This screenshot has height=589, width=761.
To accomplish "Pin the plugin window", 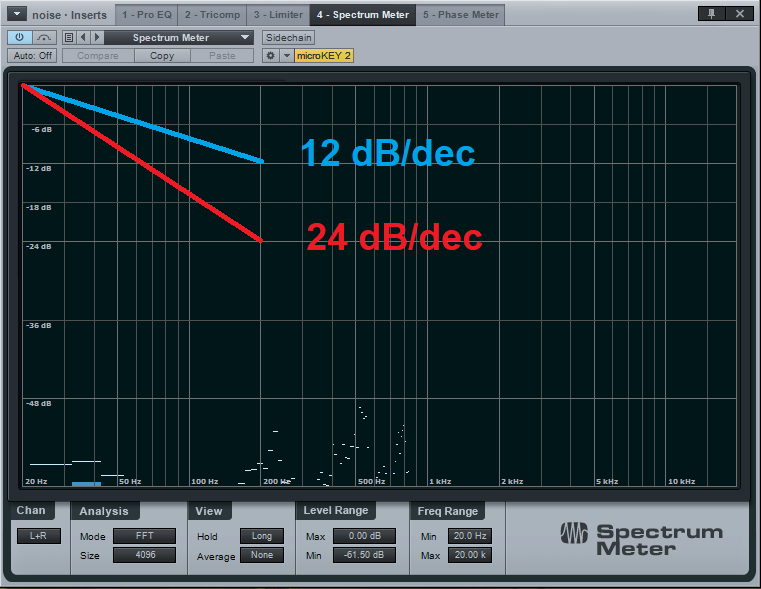I will coord(711,14).
